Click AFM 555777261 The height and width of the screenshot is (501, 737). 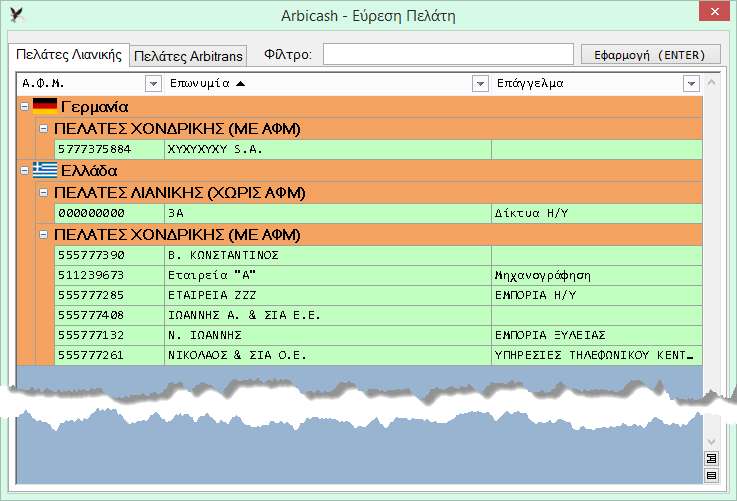coord(109,355)
